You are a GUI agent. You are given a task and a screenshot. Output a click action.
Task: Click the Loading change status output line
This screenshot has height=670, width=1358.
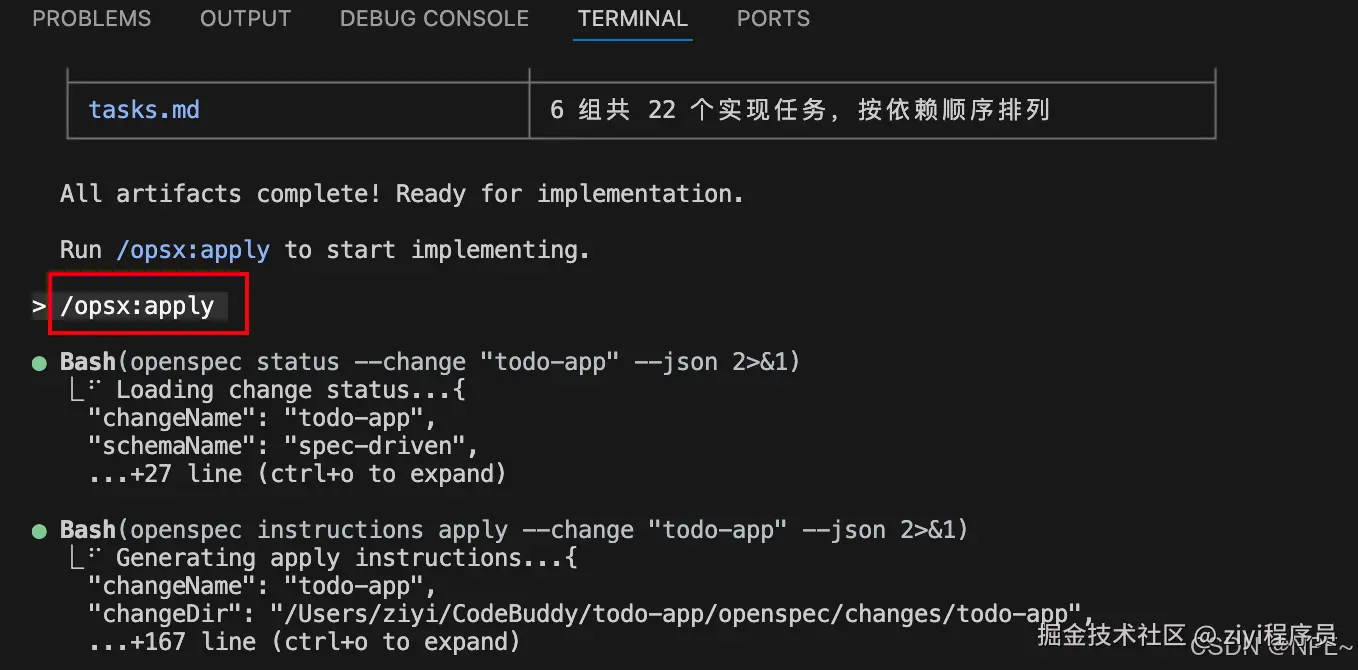(x=290, y=390)
